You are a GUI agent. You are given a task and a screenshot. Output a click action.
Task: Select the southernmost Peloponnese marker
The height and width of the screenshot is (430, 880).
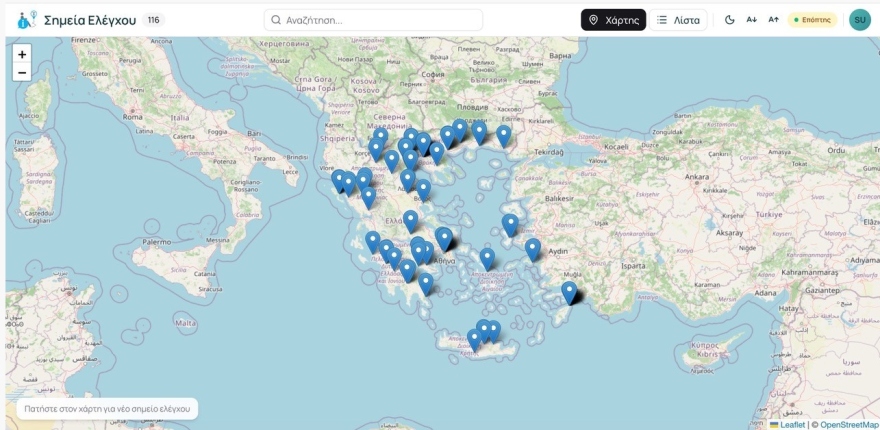pos(426,284)
